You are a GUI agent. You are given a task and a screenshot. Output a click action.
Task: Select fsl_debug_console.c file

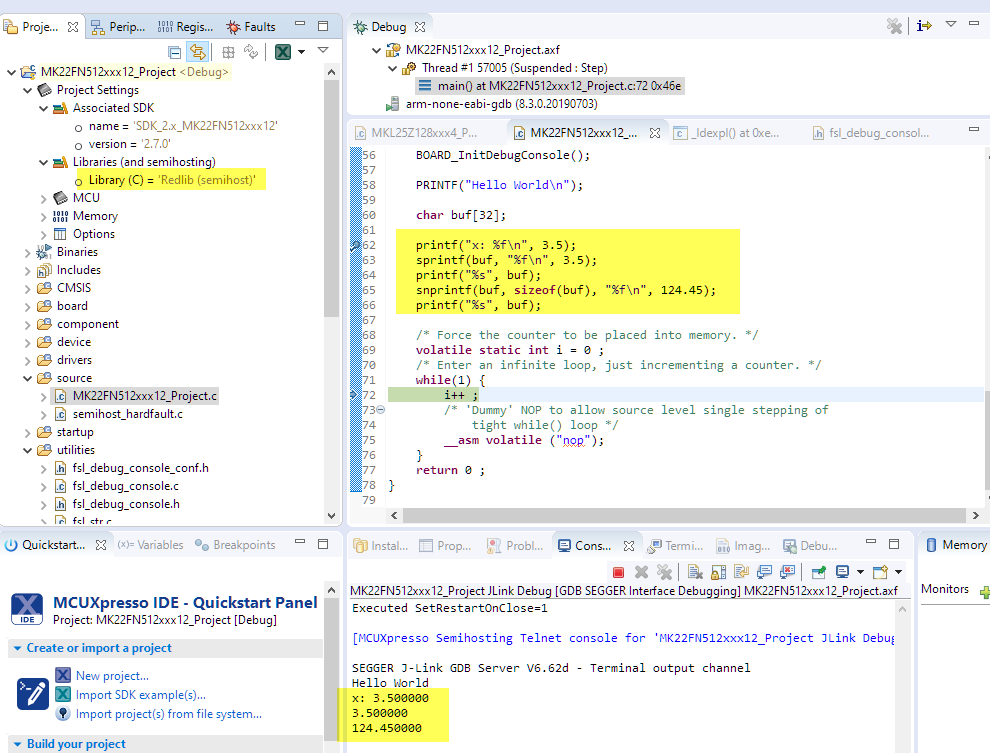pos(125,486)
